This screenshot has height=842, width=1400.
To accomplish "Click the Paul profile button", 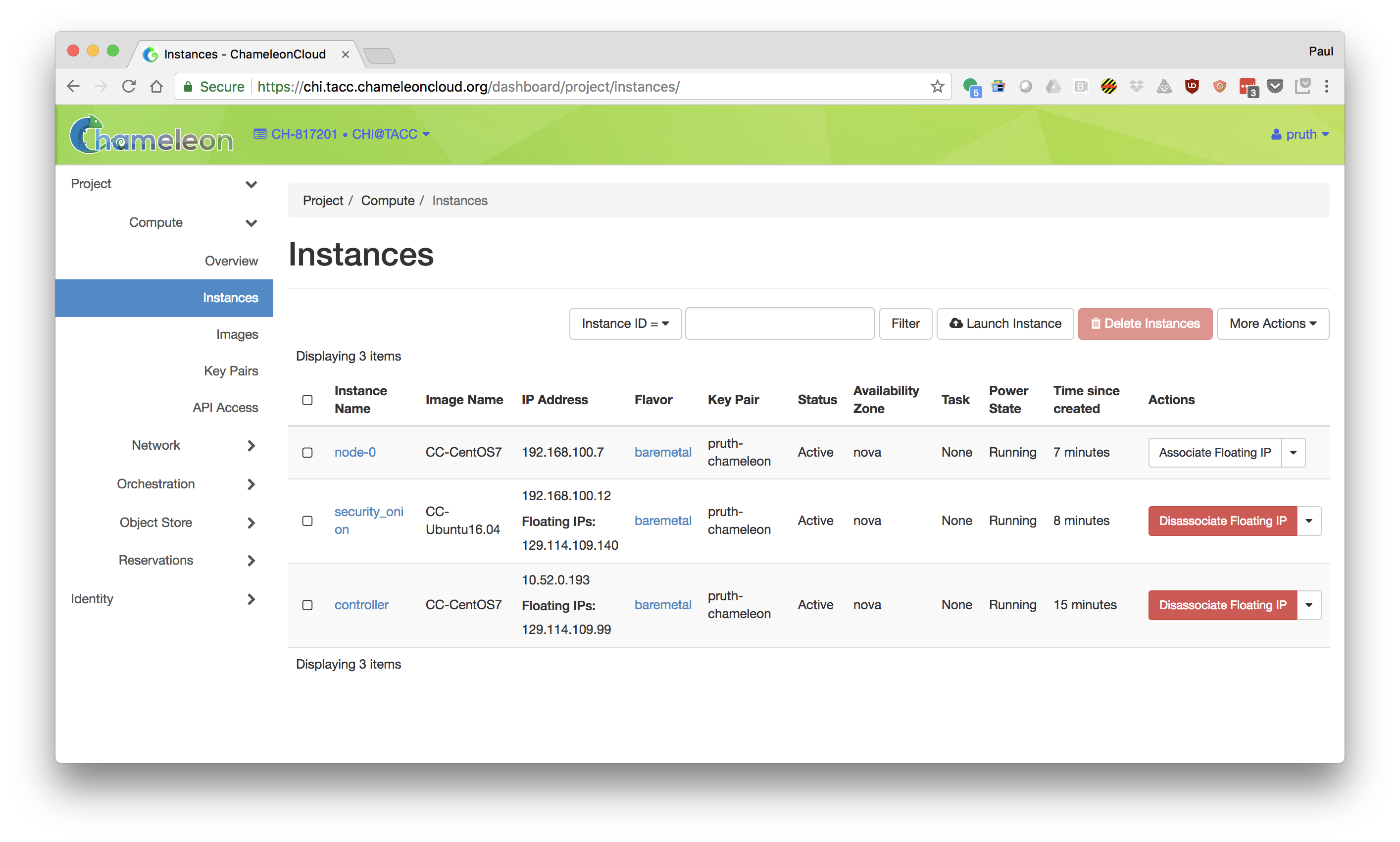I will pyautogui.click(x=1321, y=51).
